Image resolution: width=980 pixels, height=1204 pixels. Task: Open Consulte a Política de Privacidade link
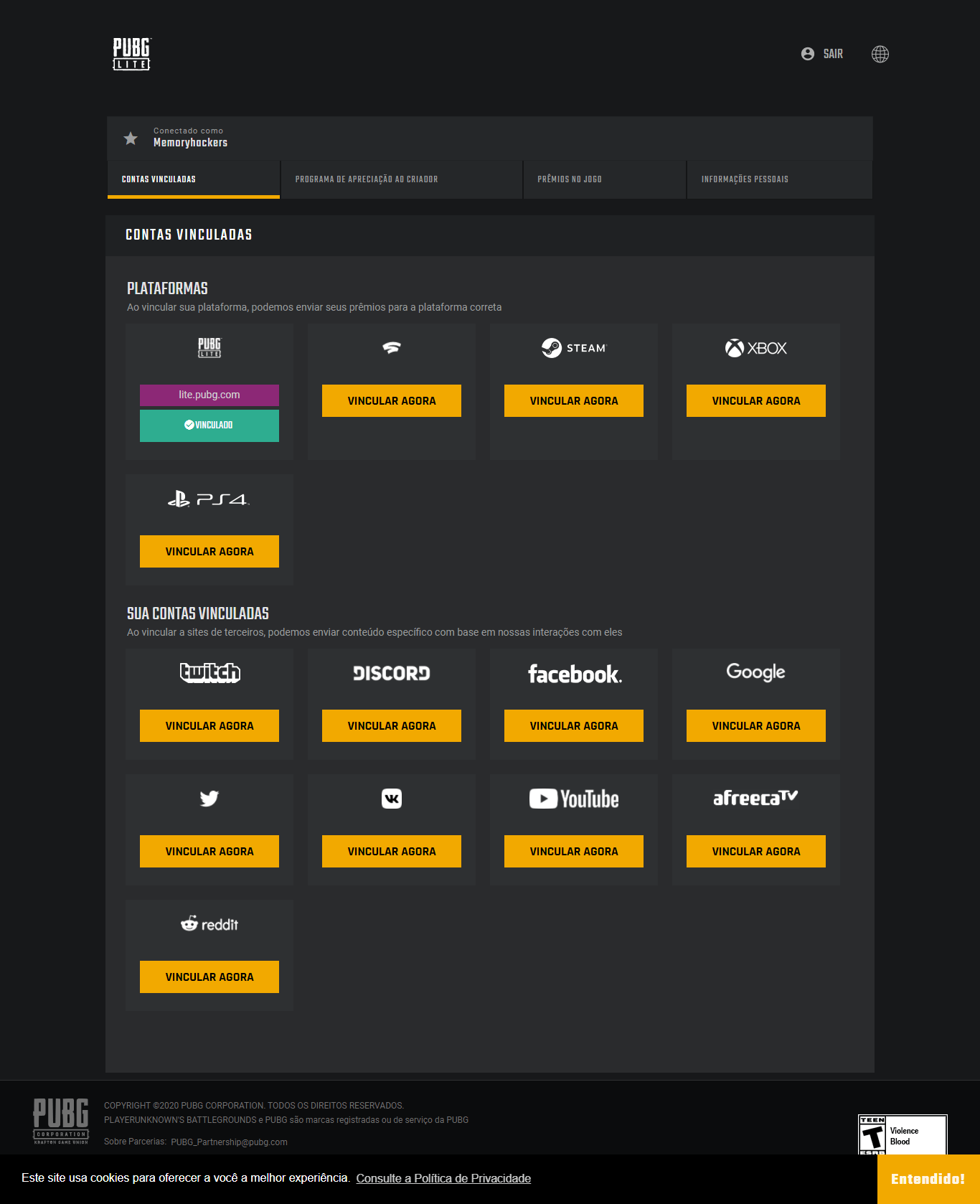coord(443,1178)
